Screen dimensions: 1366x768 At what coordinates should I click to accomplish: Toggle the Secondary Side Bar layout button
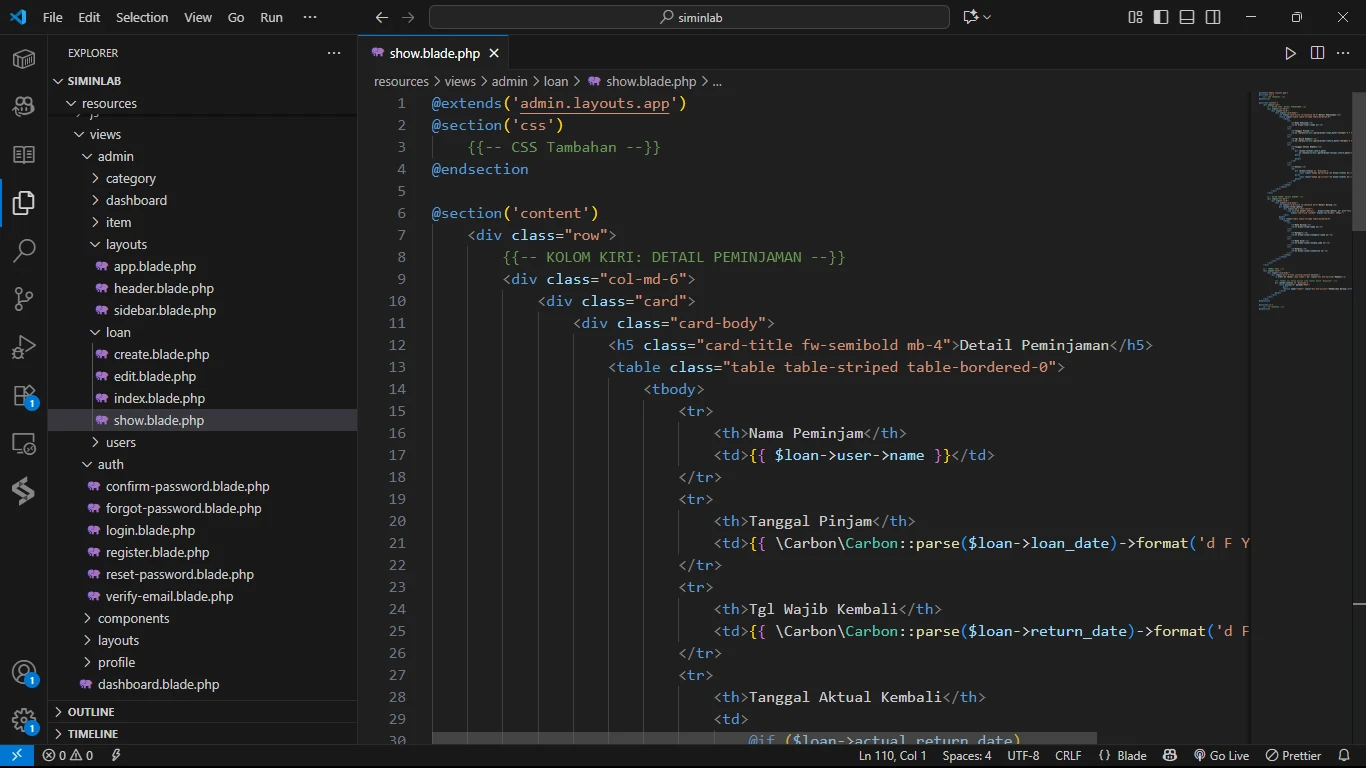(1213, 17)
